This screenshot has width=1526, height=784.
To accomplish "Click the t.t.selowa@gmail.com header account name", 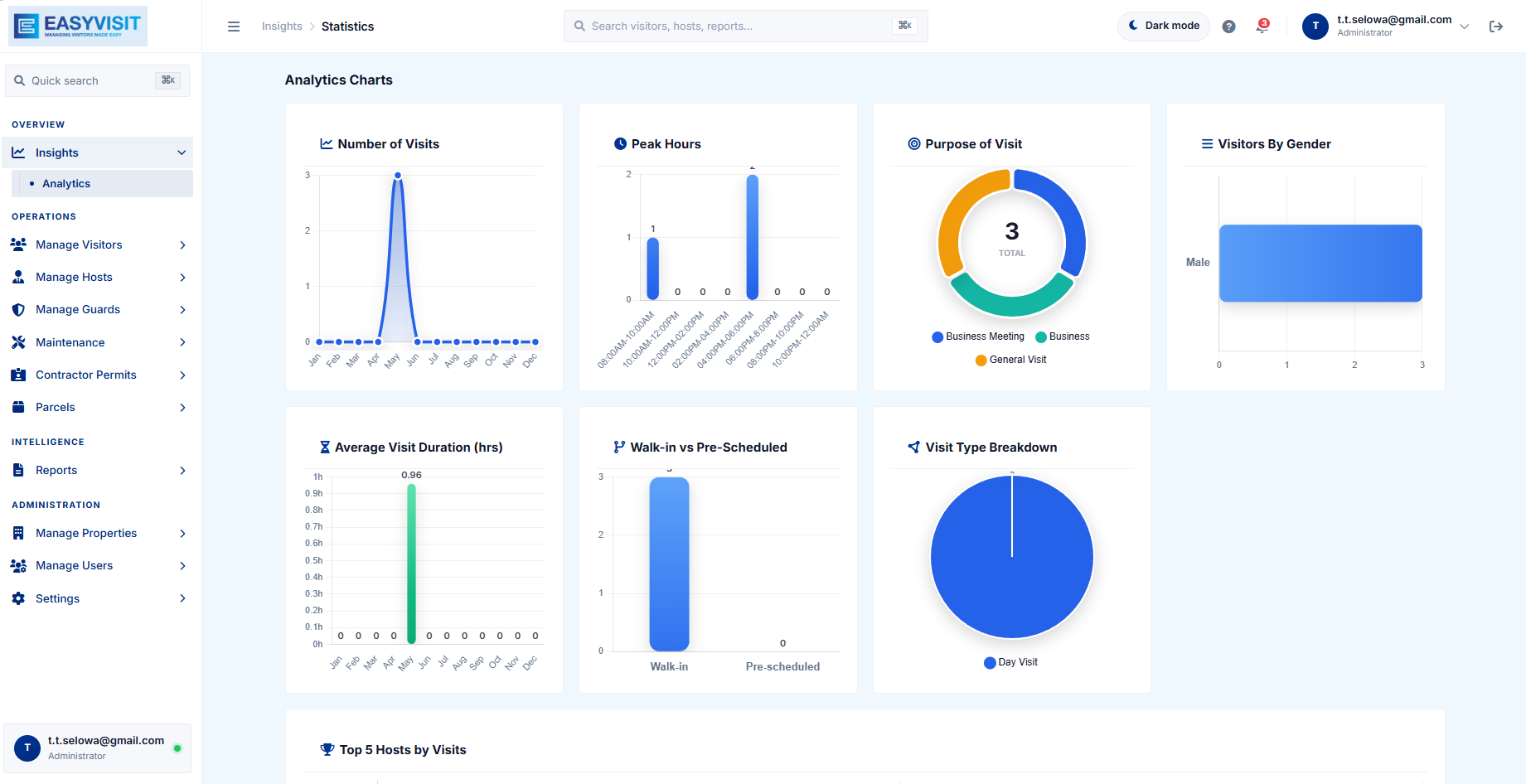I will tap(1394, 19).
